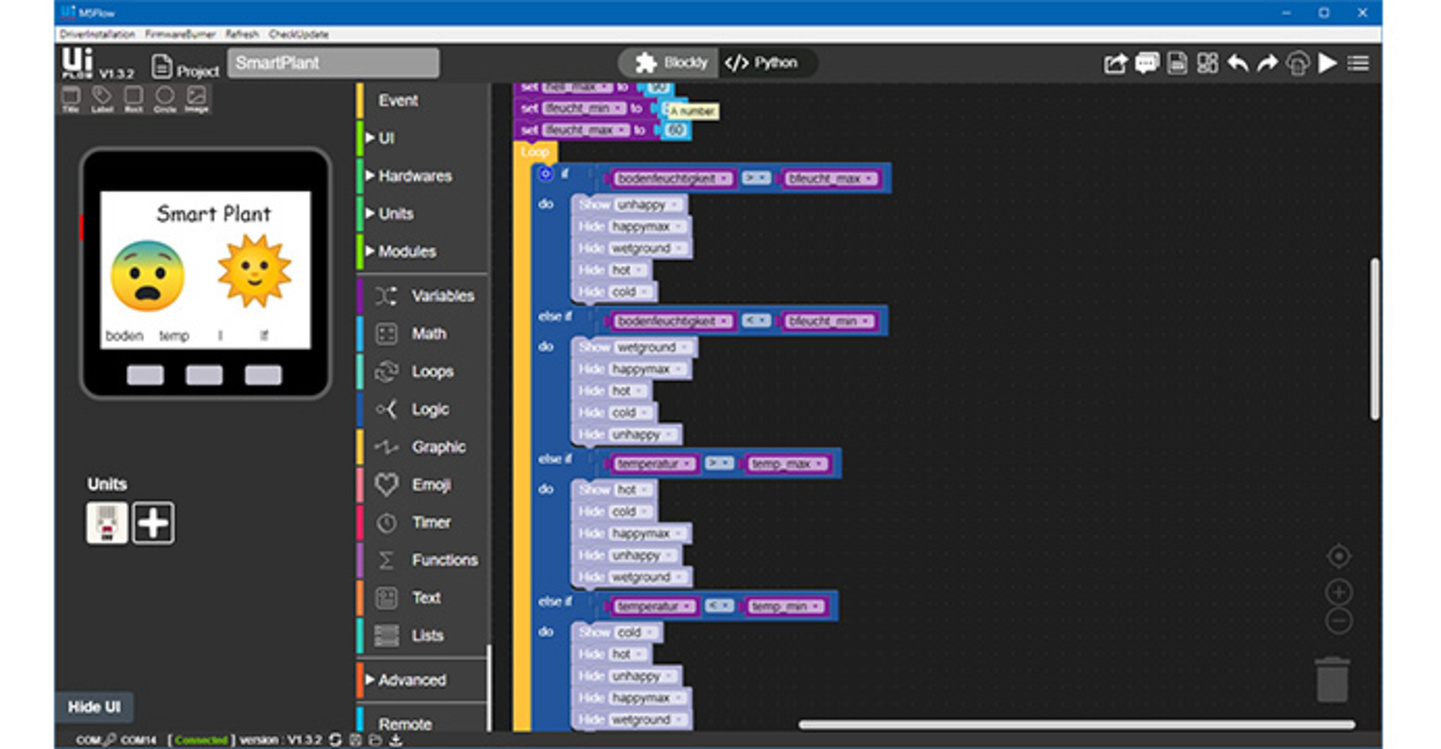Run the program with the play icon
1441x749 pixels.
click(1327, 63)
